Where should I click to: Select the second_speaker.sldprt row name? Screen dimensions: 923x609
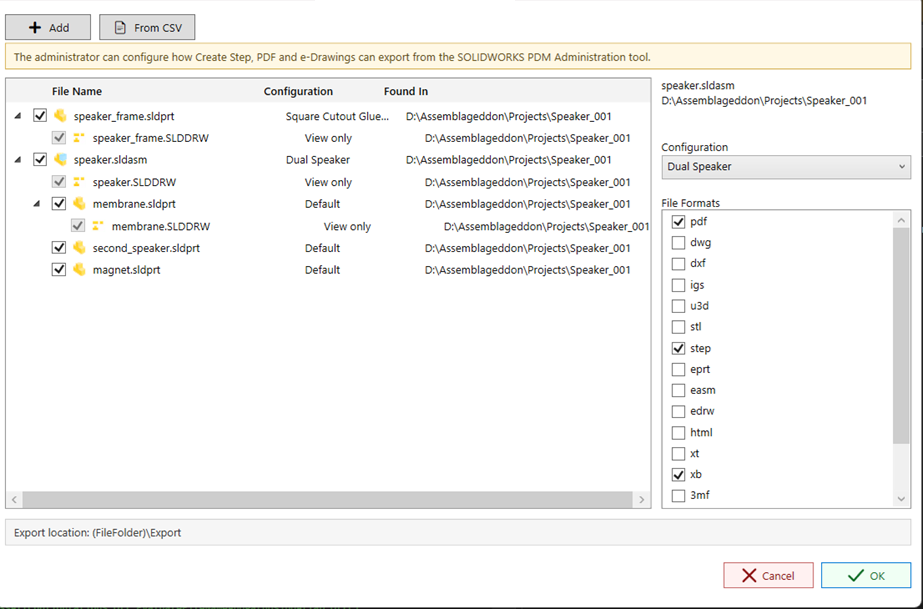coord(146,248)
